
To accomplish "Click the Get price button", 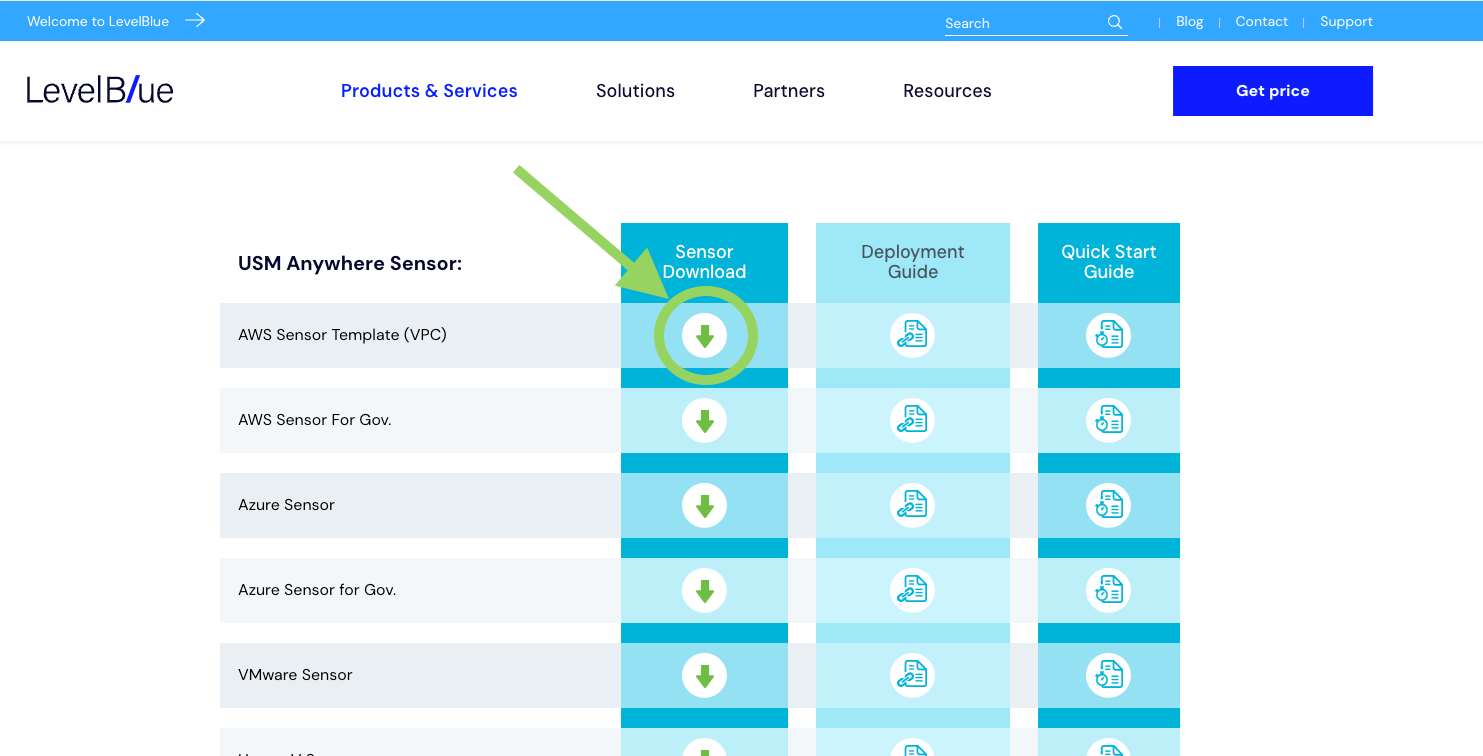I will click(1273, 91).
